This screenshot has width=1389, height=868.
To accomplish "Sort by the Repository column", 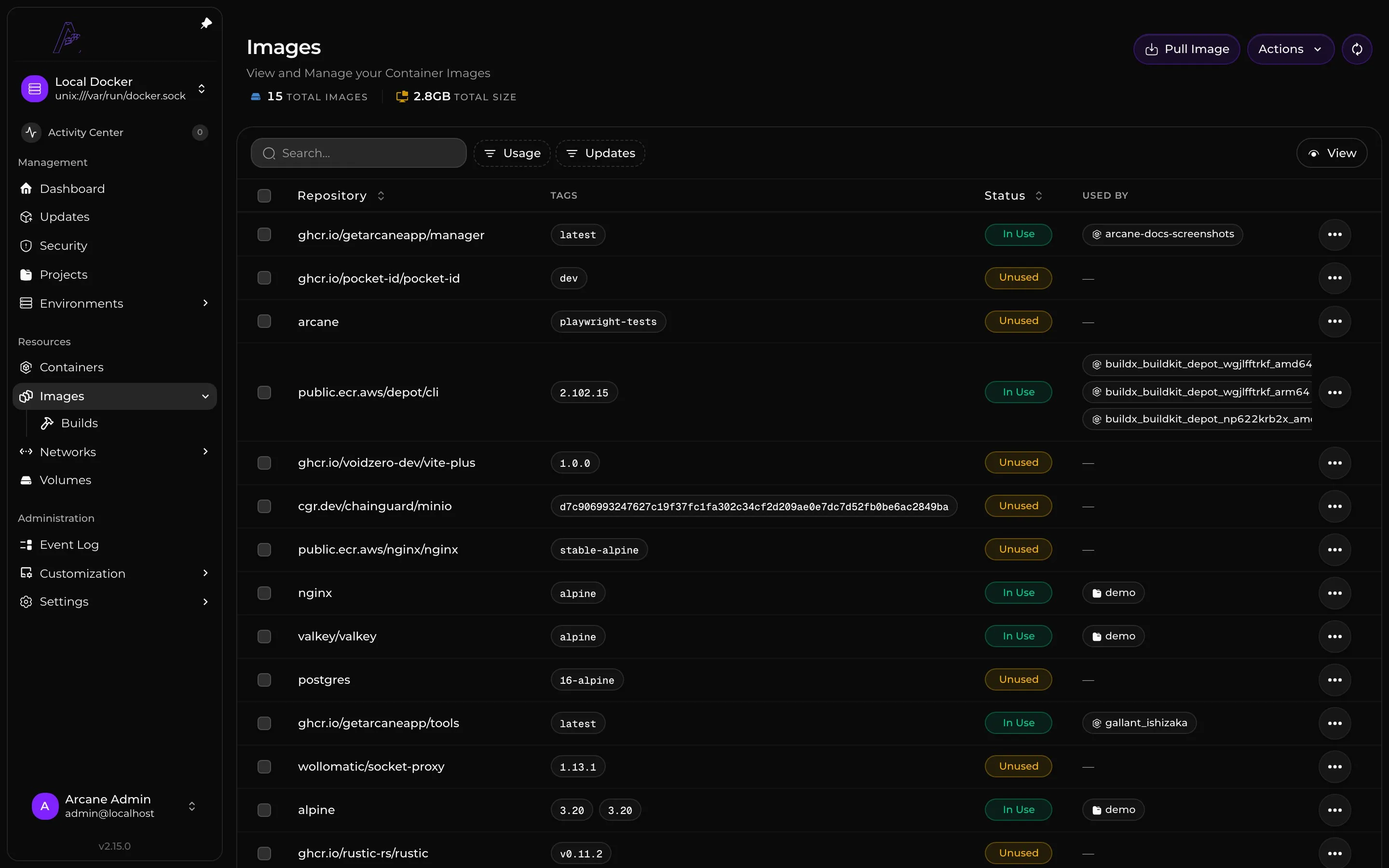I will [341, 196].
